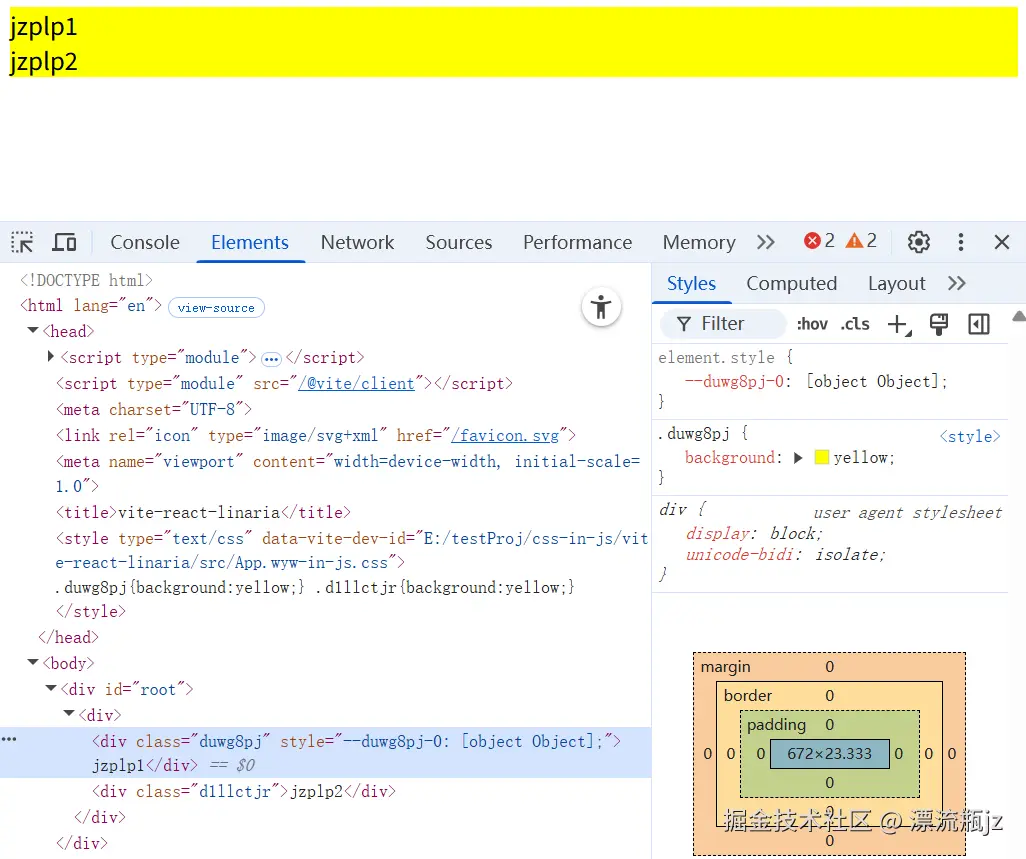This screenshot has height=859, width=1026.
Task: Open DevTools settings gear
Action: click(x=918, y=241)
